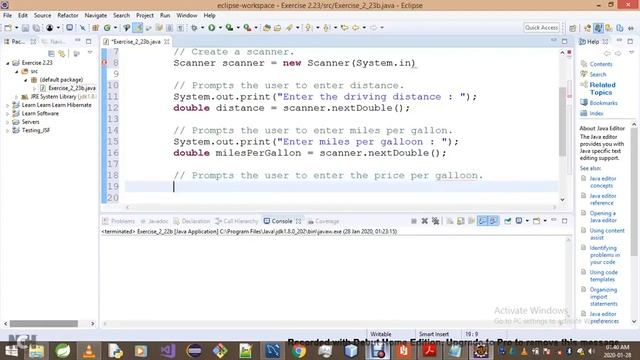Viewport: 640px width, 360px height.
Task: Click the Save icon in toolbar
Action: [25, 28]
